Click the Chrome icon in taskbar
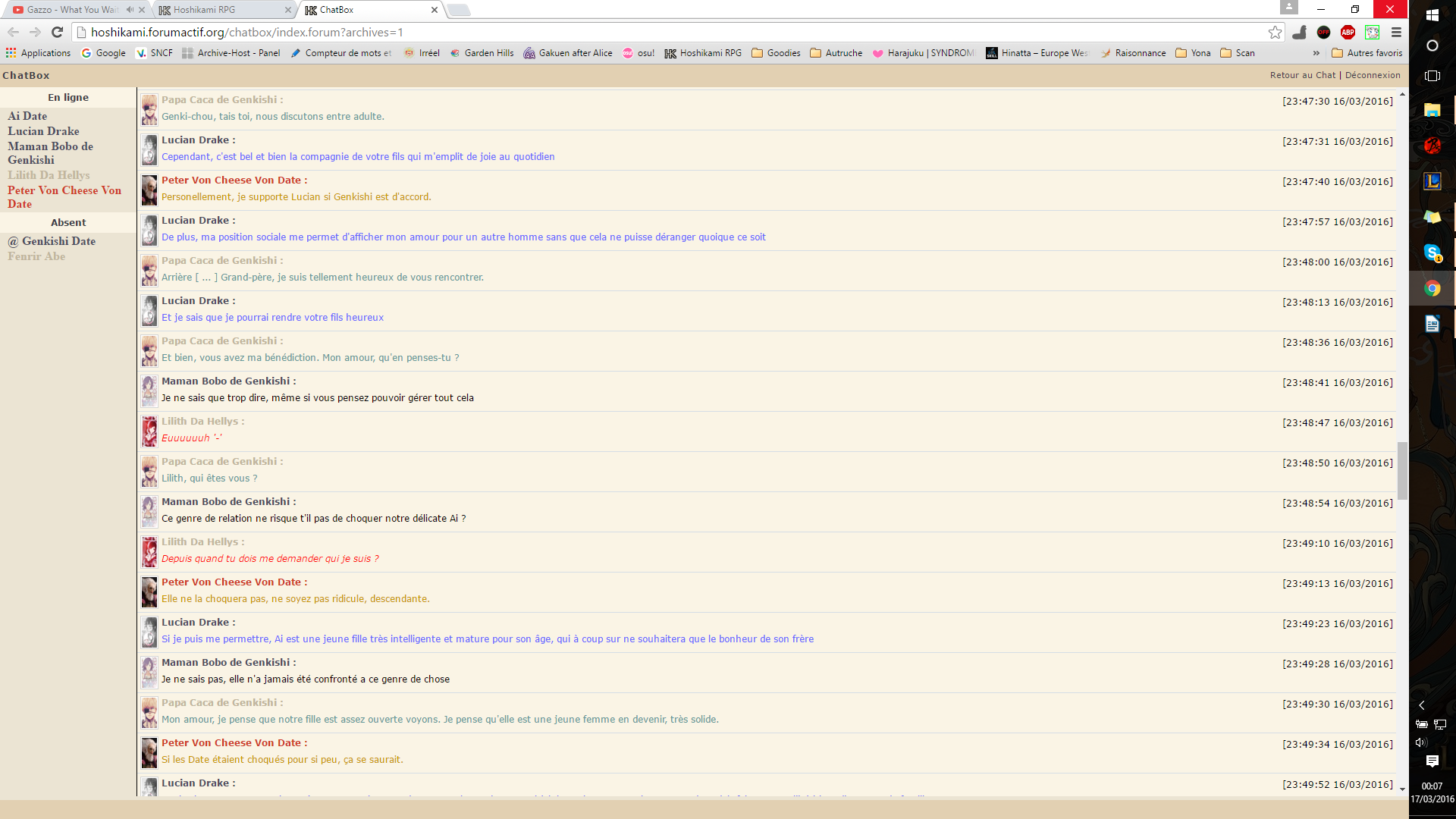The image size is (1456, 819). pyautogui.click(x=1432, y=288)
